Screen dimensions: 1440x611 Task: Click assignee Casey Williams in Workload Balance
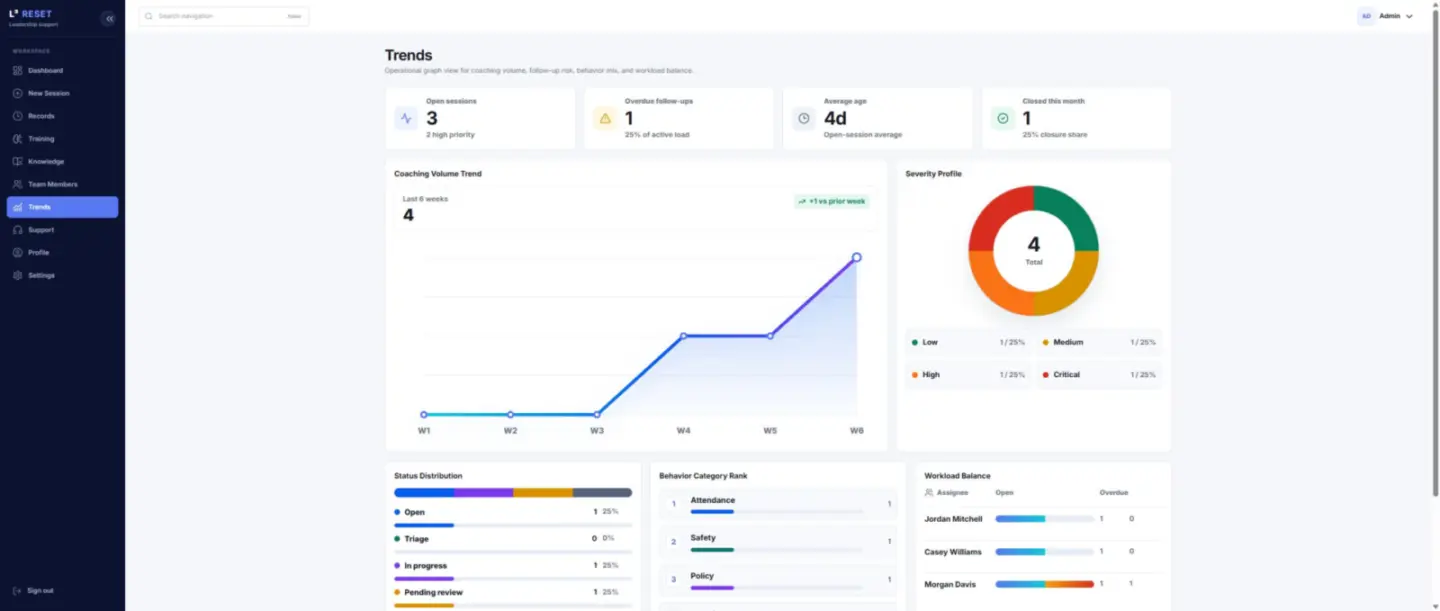(x=953, y=552)
